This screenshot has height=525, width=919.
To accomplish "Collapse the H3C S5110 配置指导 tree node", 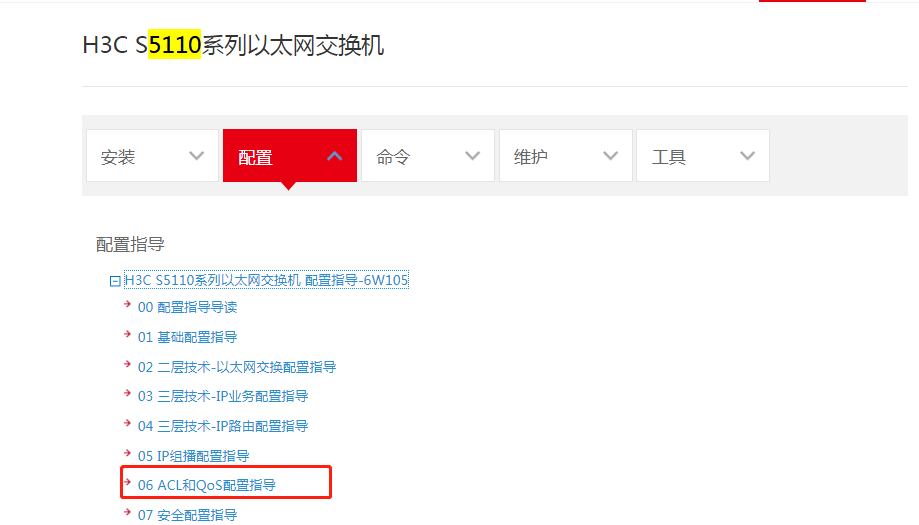I will [x=115, y=281].
